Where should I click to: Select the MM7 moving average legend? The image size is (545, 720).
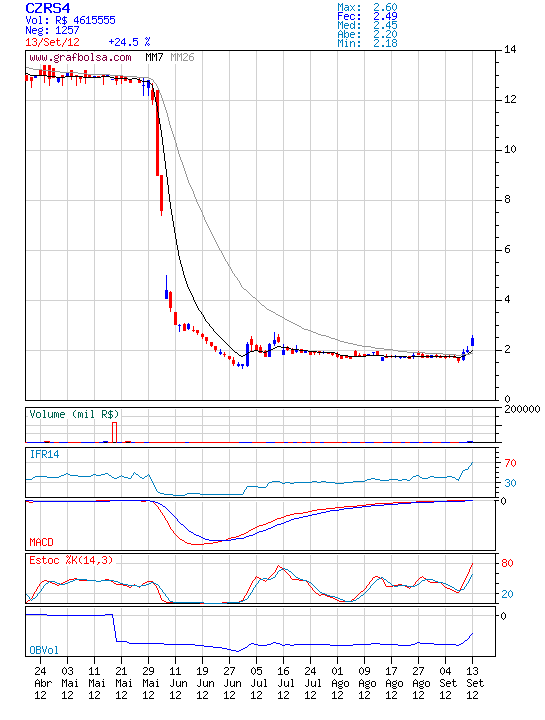(x=154, y=57)
